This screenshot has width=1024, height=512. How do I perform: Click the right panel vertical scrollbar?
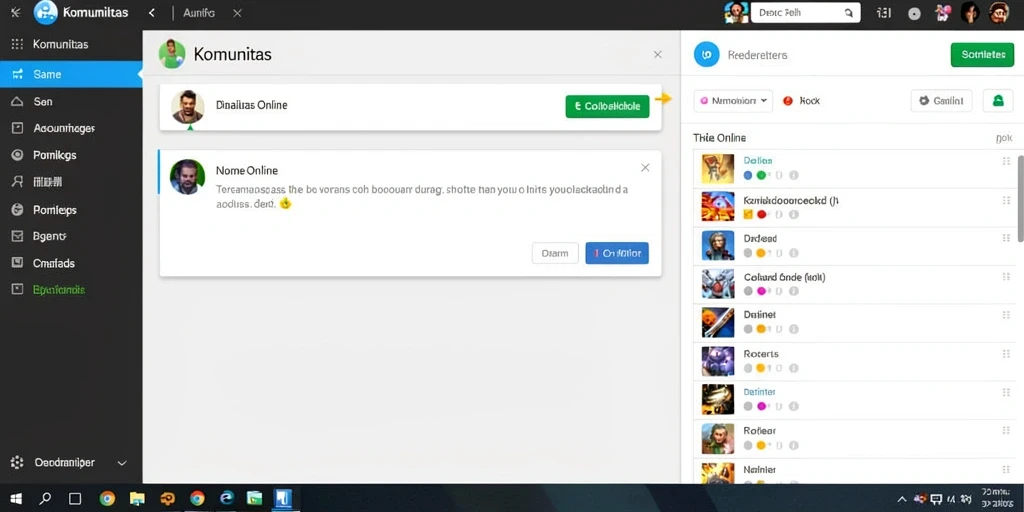[x=1020, y=199]
